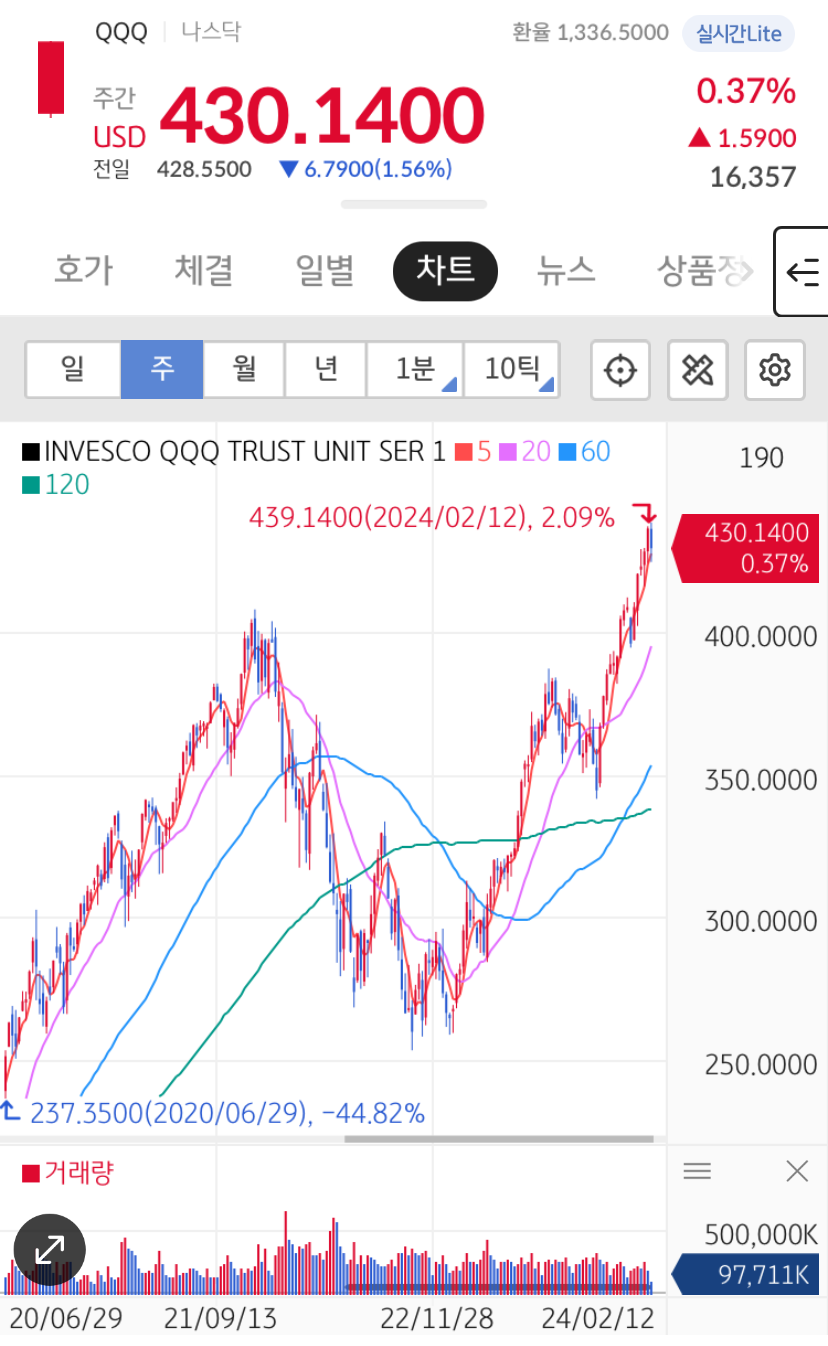Open the chart drawing tools icon
This screenshot has width=828, height=1346.
(697, 370)
